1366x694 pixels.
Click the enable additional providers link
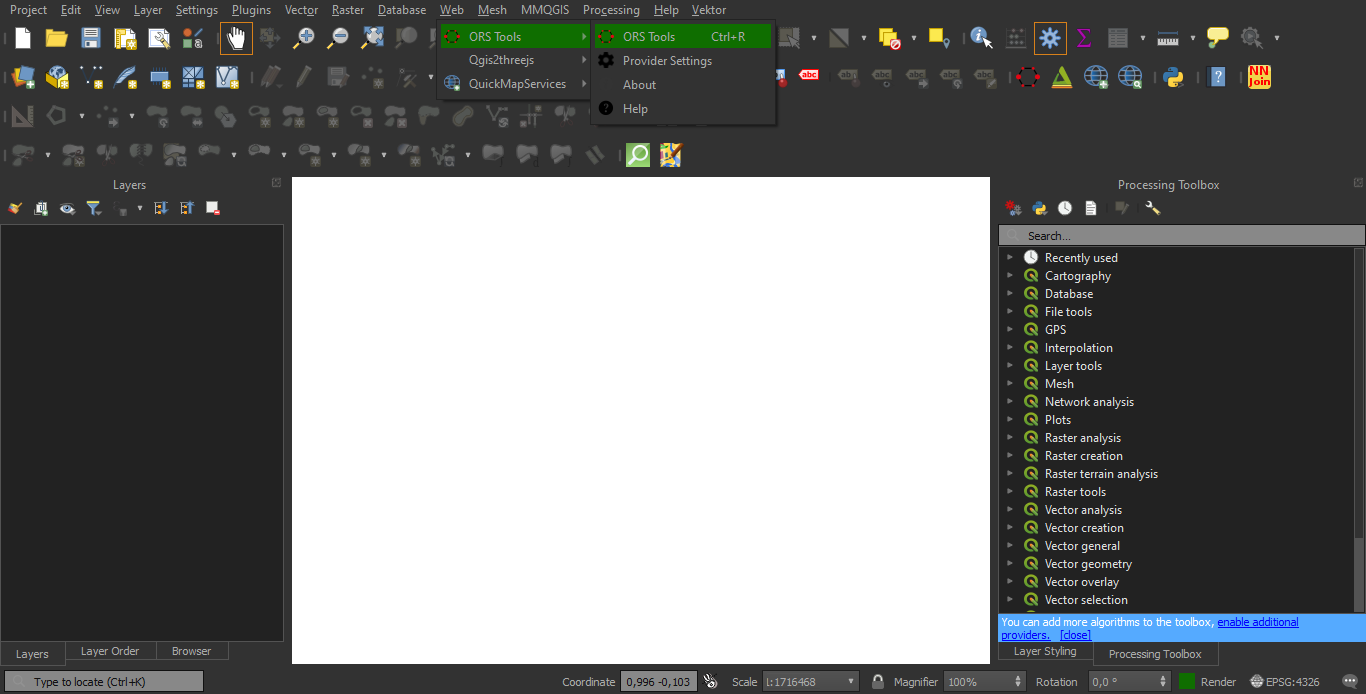point(1257,622)
